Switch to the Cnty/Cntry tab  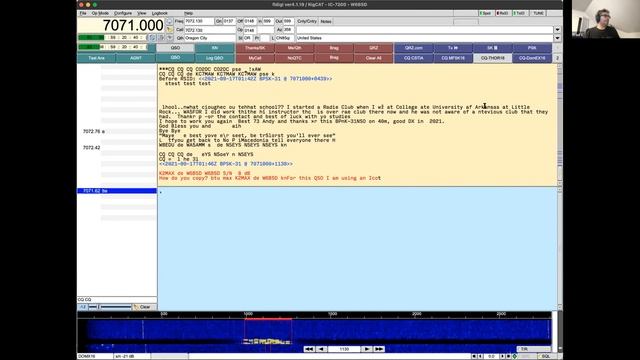click(307, 21)
